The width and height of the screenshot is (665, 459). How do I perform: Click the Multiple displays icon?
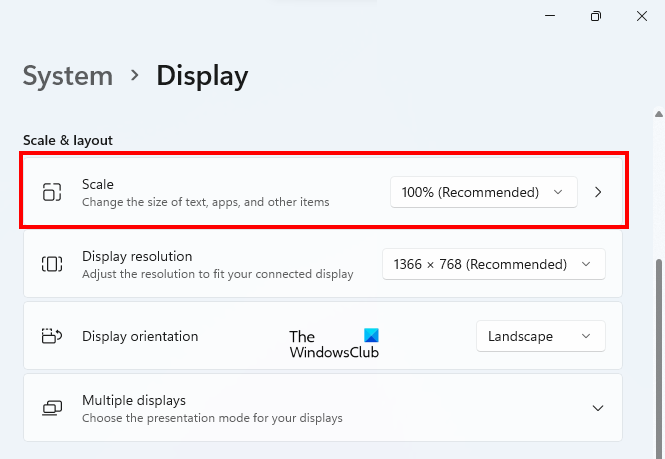click(51, 408)
